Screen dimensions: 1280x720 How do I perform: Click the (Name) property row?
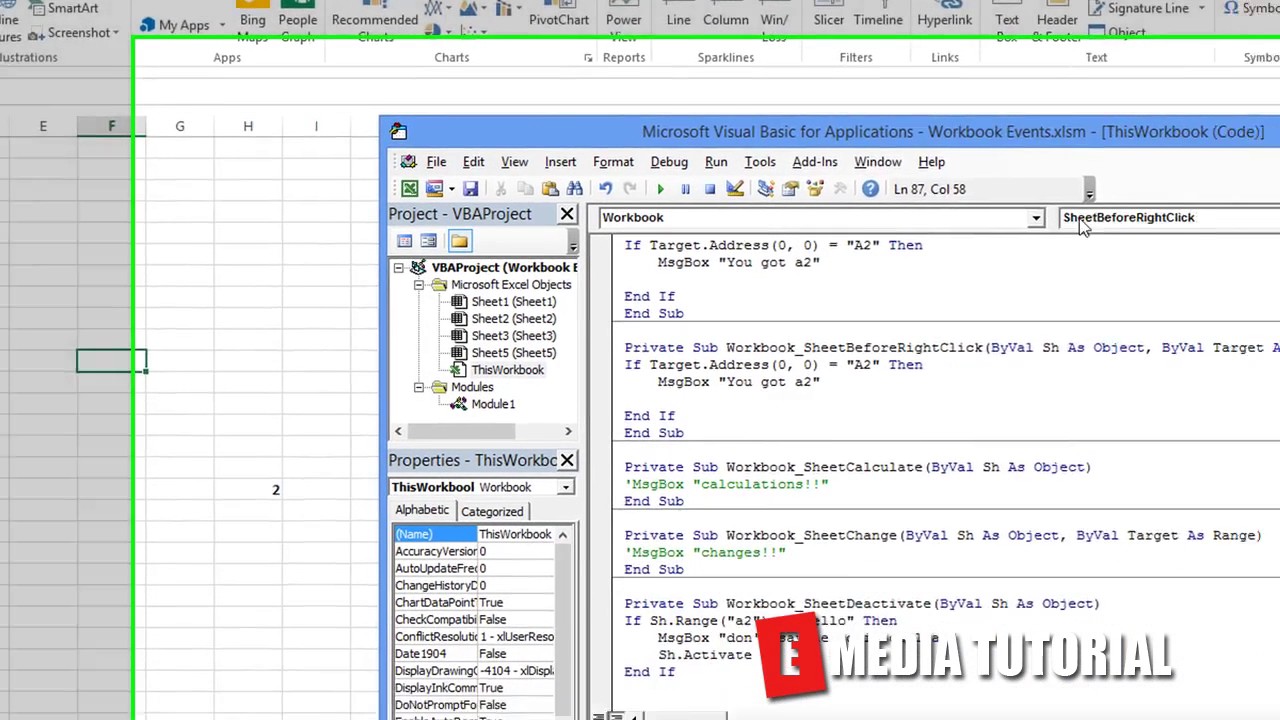point(474,534)
